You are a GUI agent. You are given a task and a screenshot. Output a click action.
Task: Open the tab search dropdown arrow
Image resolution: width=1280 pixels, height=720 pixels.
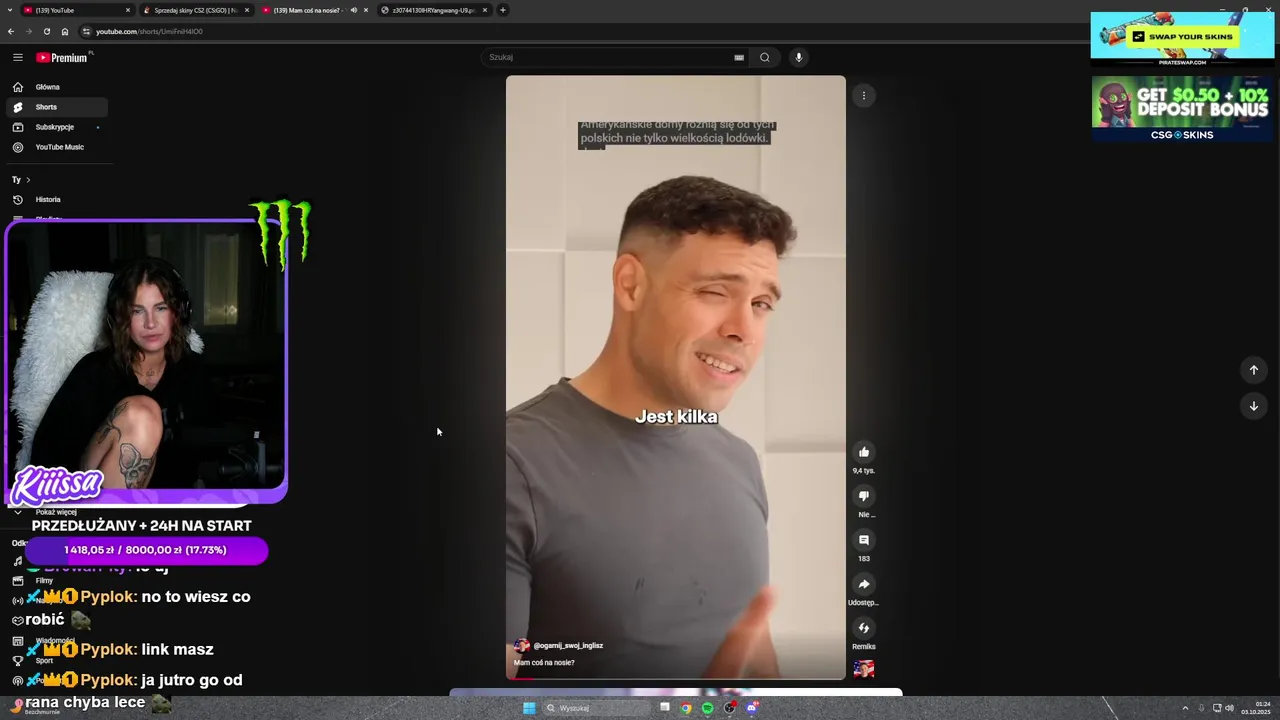[9, 10]
